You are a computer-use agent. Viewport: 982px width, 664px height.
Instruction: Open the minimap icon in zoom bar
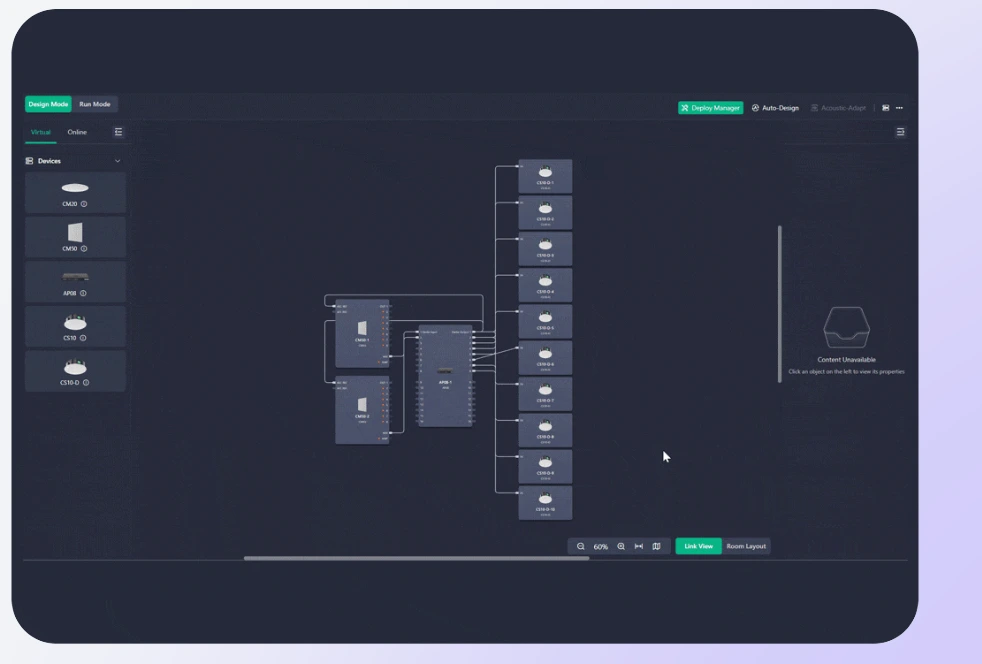click(656, 547)
